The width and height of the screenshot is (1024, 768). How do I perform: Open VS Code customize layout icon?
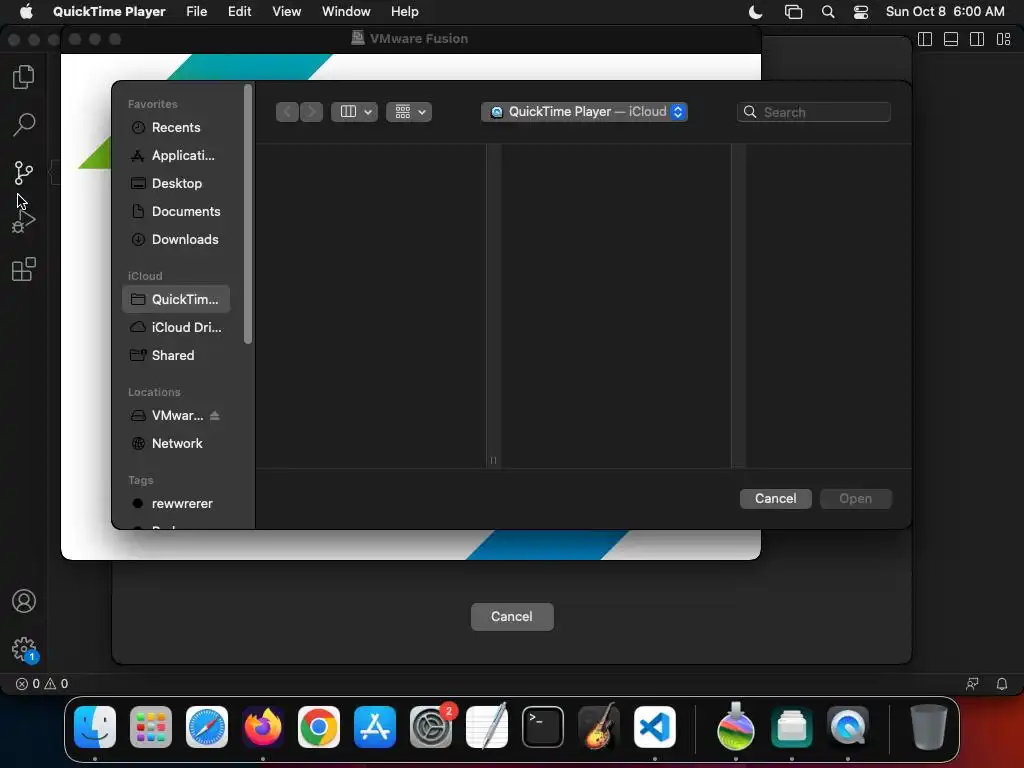pyautogui.click(x=1004, y=39)
